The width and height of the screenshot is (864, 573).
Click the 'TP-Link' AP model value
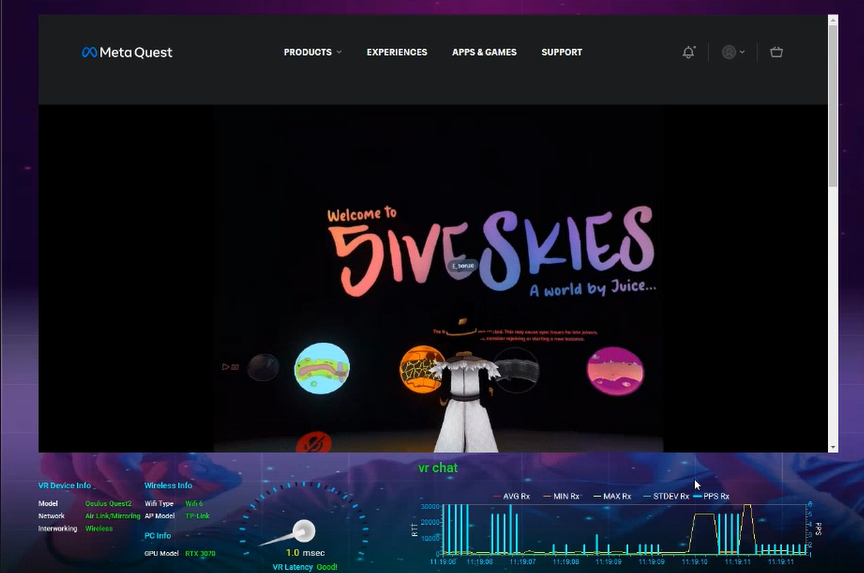coord(197,516)
